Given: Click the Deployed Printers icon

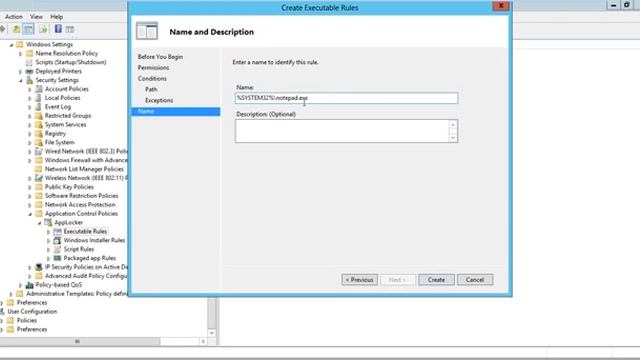Looking at the screenshot, I should click(x=29, y=71).
